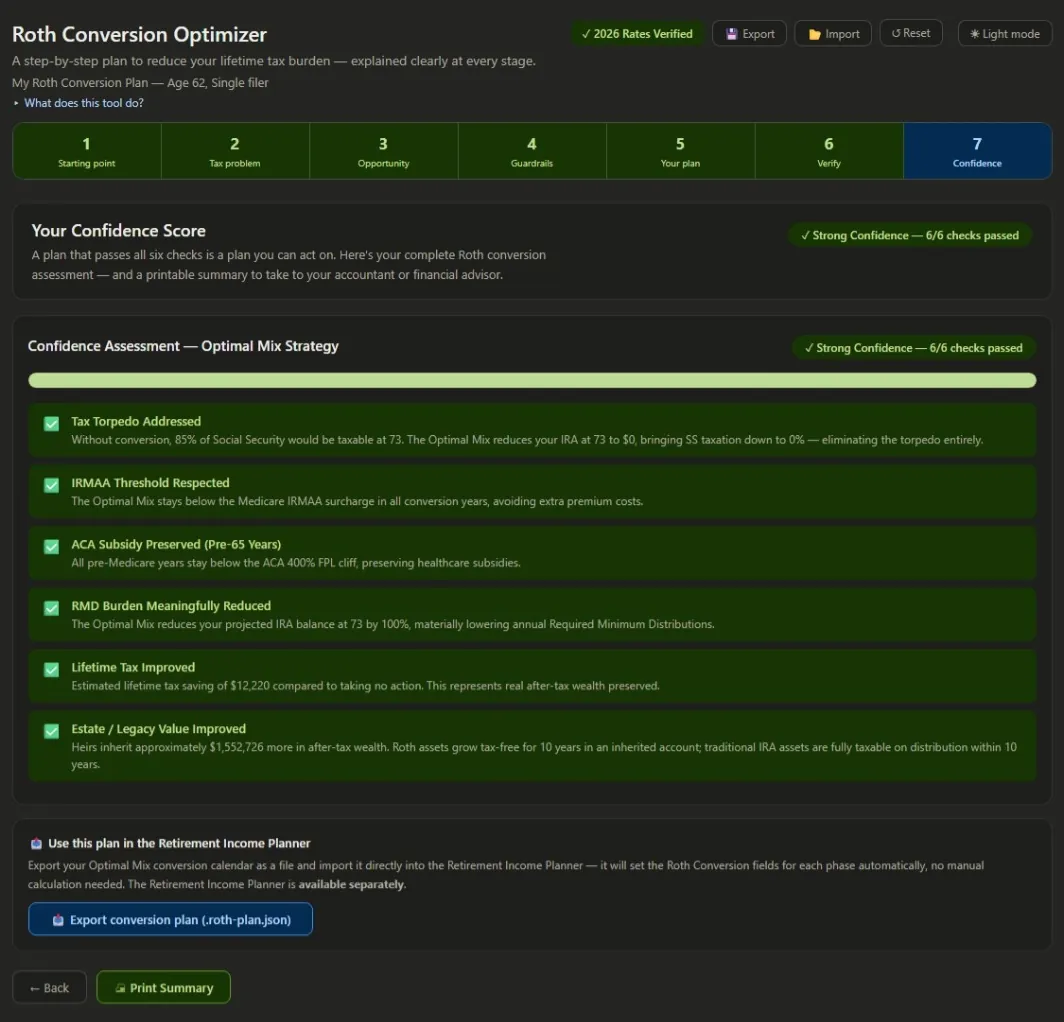Click the Reset circular arrow icon
The height and width of the screenshot is (1022, 1064).
(896, 33)
